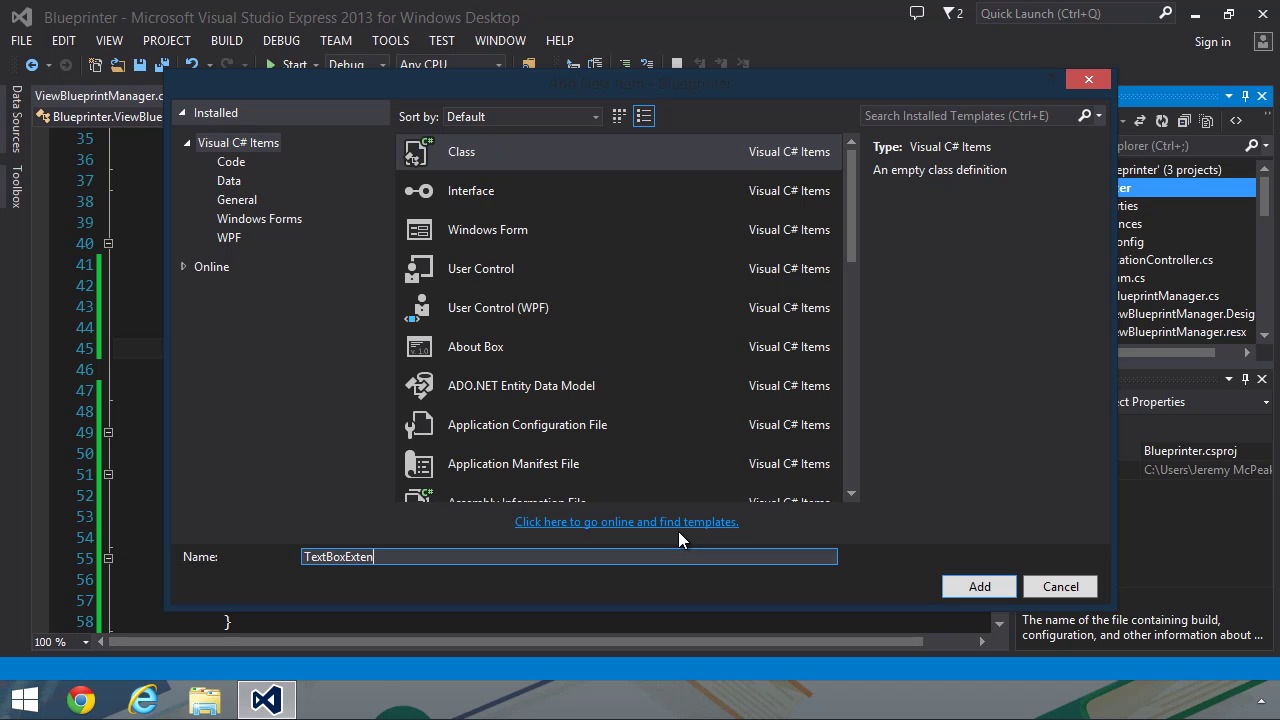Click the Save toolbar icon
The width and height of the screenshot is (1280, 720).
pos(140,65)
